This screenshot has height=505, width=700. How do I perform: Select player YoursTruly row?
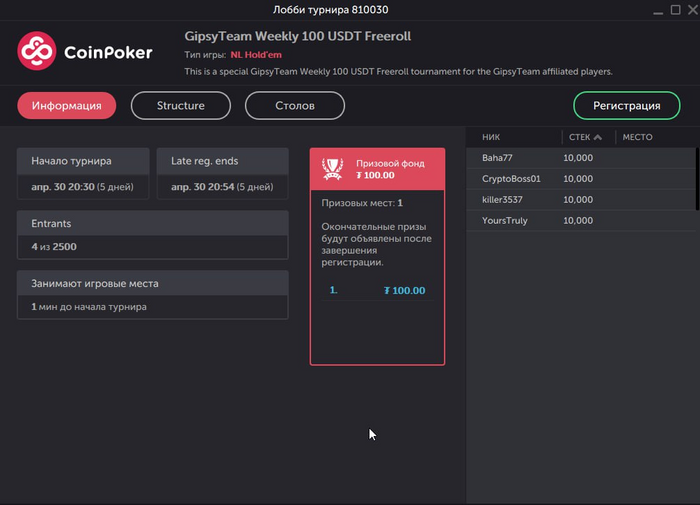click(x=581, y=221)
